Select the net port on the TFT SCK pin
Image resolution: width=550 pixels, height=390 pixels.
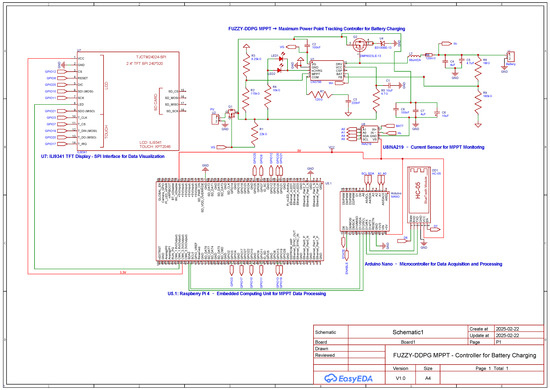click(61, 98)
